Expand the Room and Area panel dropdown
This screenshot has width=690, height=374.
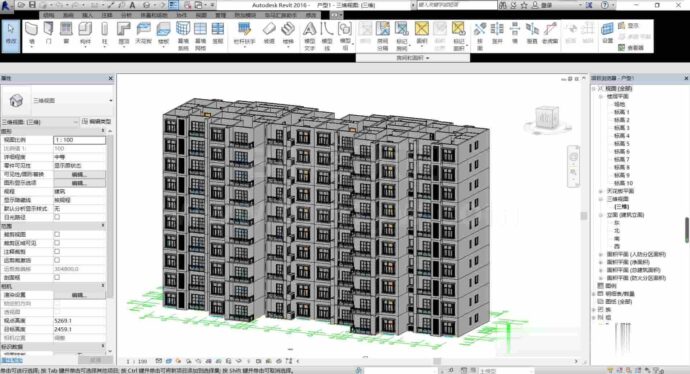412,58
